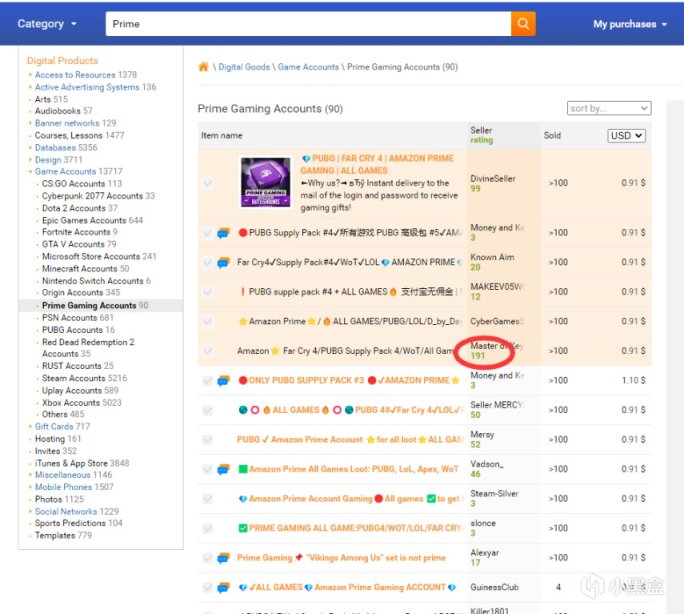684x614 pixels.
Task: Click Digital Goods breadcrumb link
Action: [244, 67]
